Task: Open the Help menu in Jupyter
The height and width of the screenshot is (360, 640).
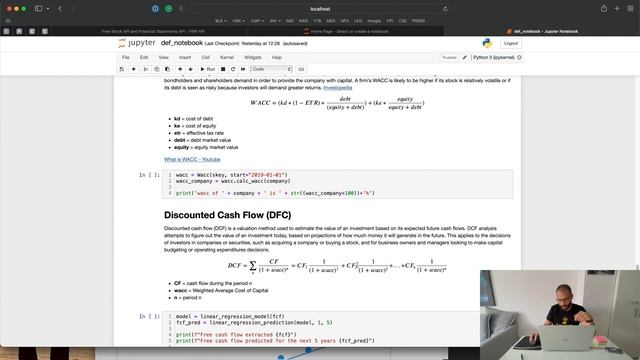Action: [x=277, y=58]
